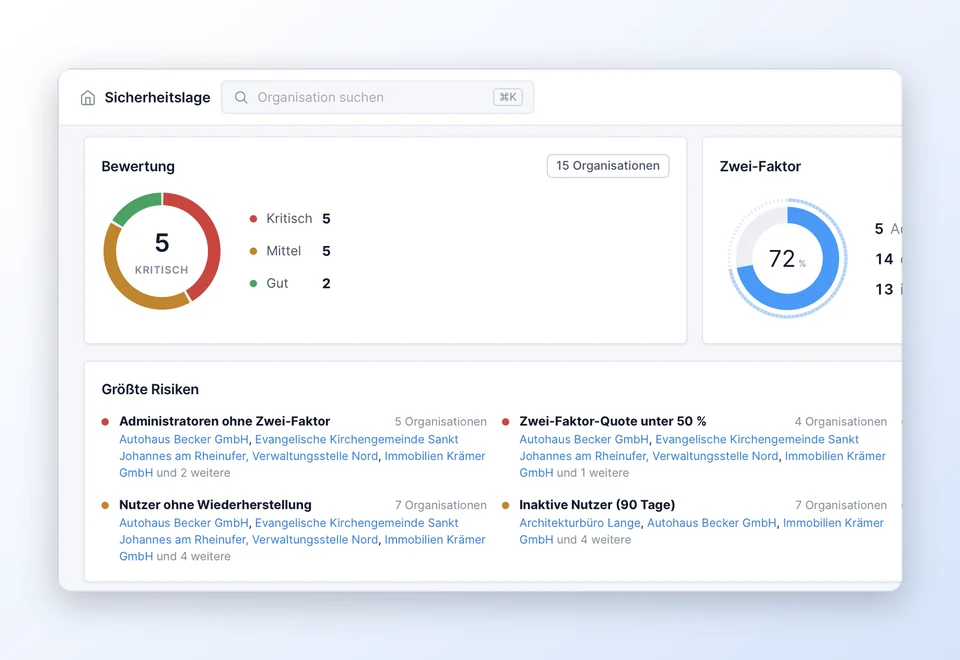Click the ⌘K shortcut badge
Screen dimensions: 960x660
[508, 97]
